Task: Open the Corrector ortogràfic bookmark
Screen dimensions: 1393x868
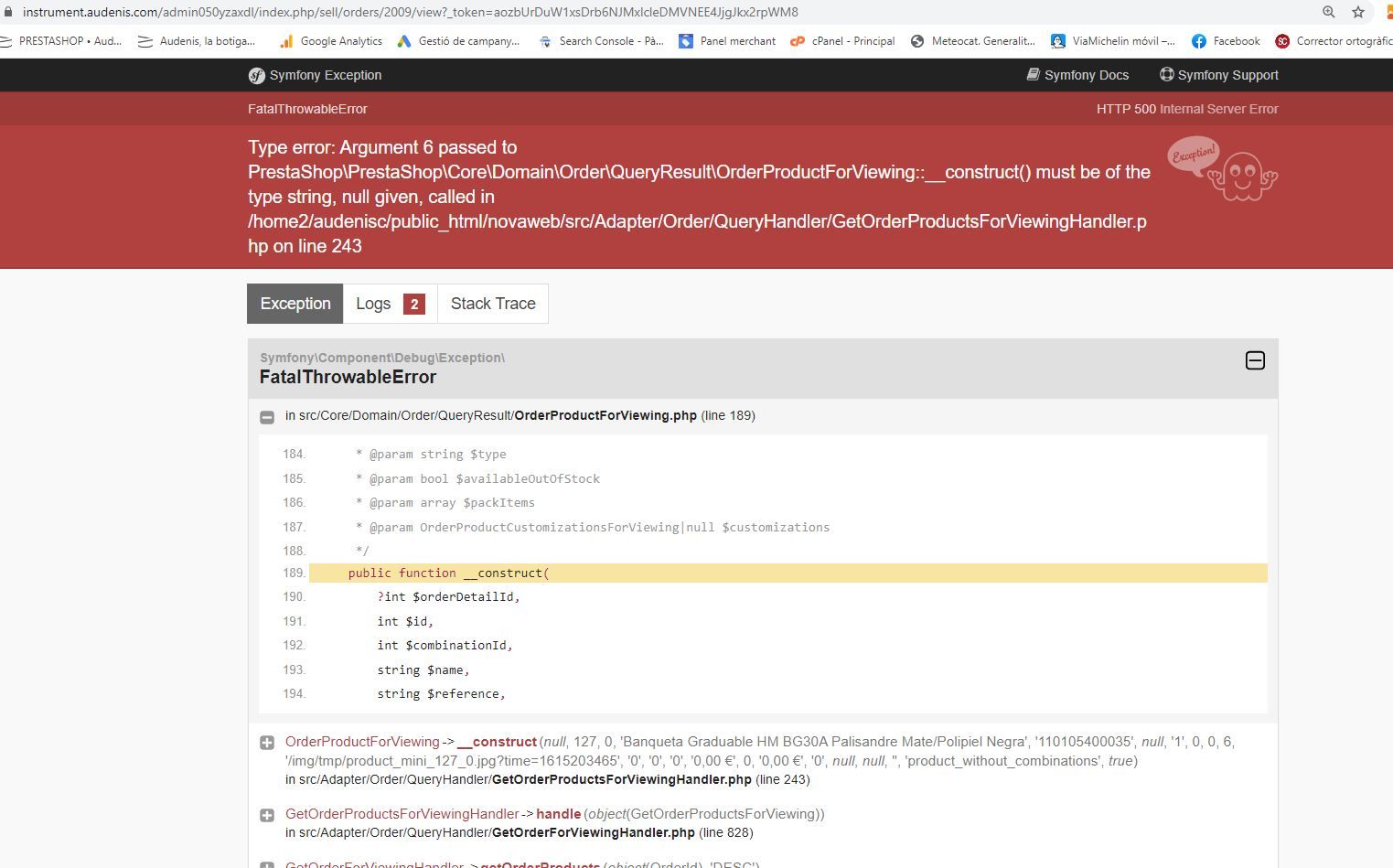Action: 1334,41
